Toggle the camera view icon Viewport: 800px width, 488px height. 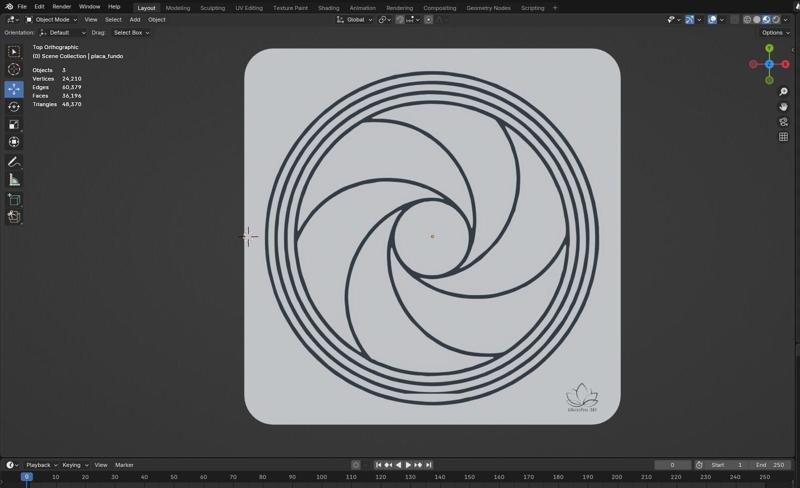pyautogui.click(x=783, y=121)
